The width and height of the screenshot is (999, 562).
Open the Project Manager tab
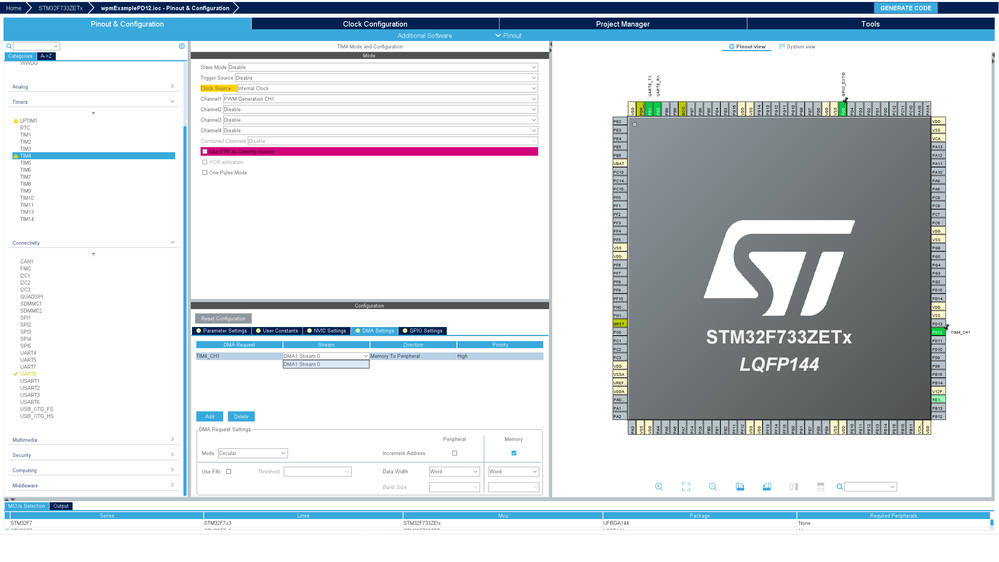click(622, 24)
